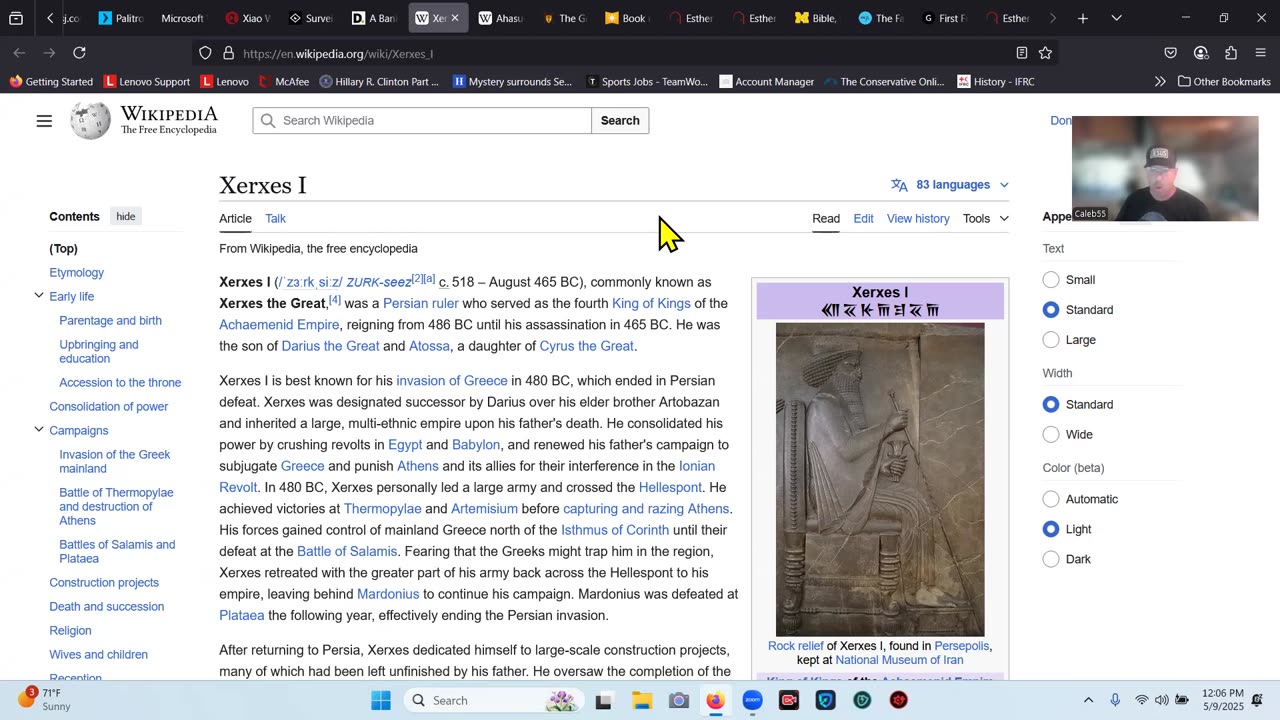Open File Explorer from the taskbar
Viewport: 1280px width, 720px height.
(641, 700)
